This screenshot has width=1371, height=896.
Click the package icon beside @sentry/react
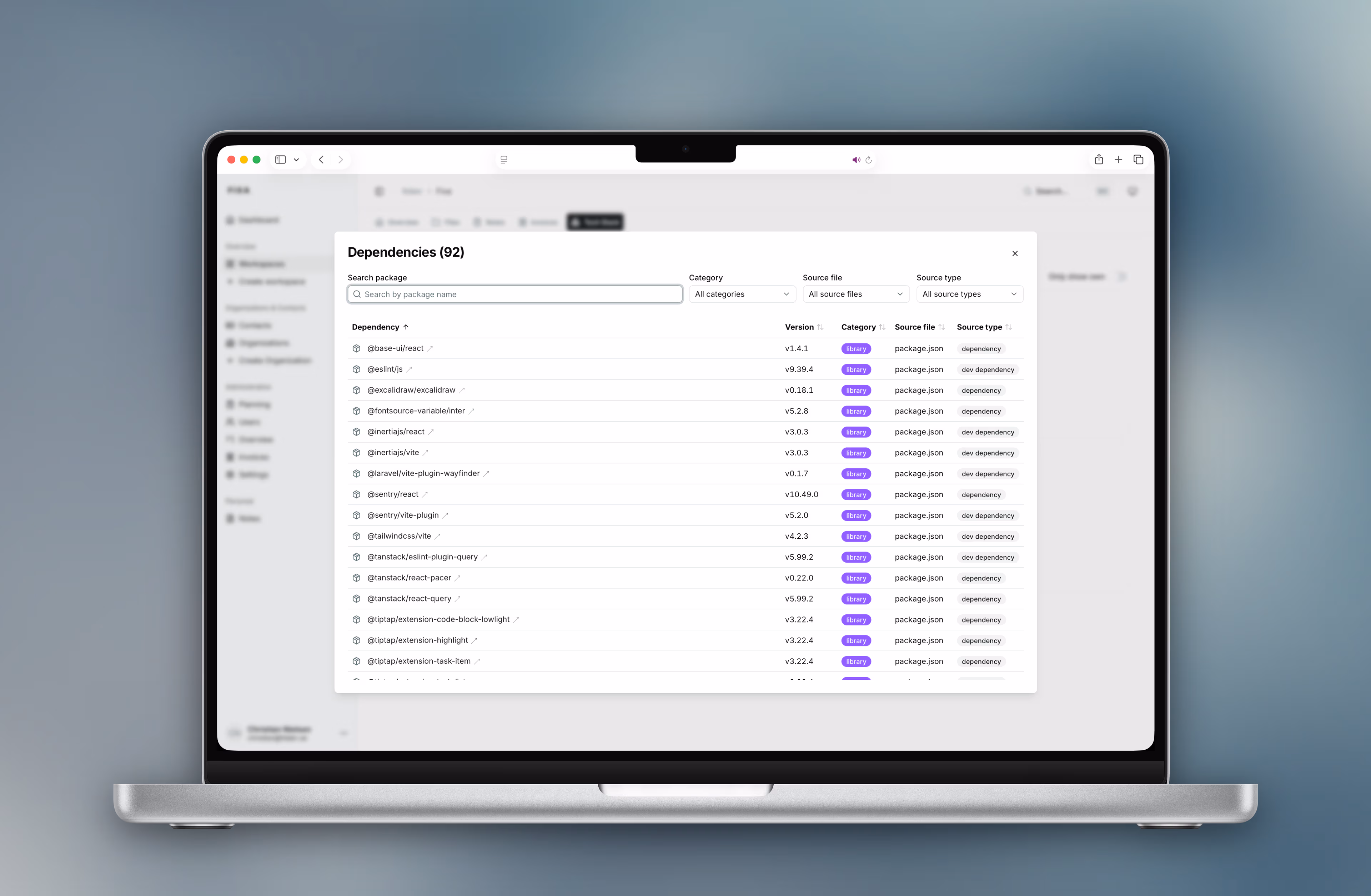(x=357, y=495)
